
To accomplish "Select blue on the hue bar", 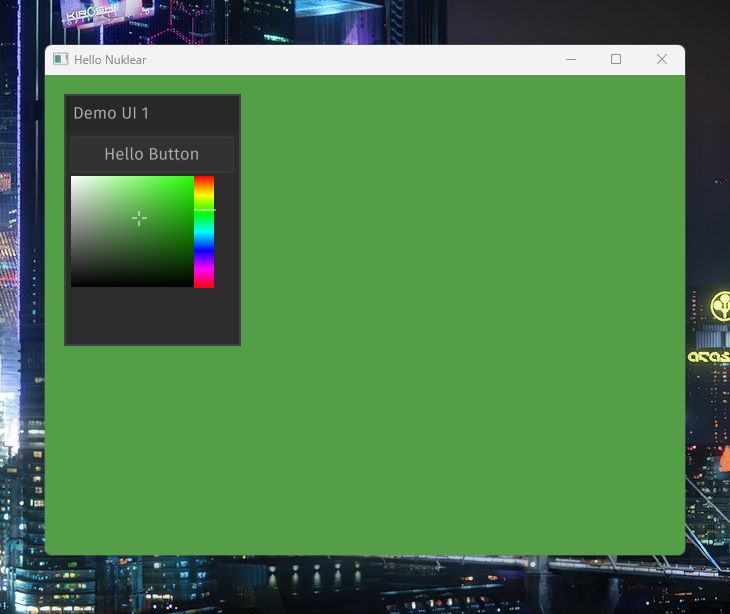I will pos(204,250).
